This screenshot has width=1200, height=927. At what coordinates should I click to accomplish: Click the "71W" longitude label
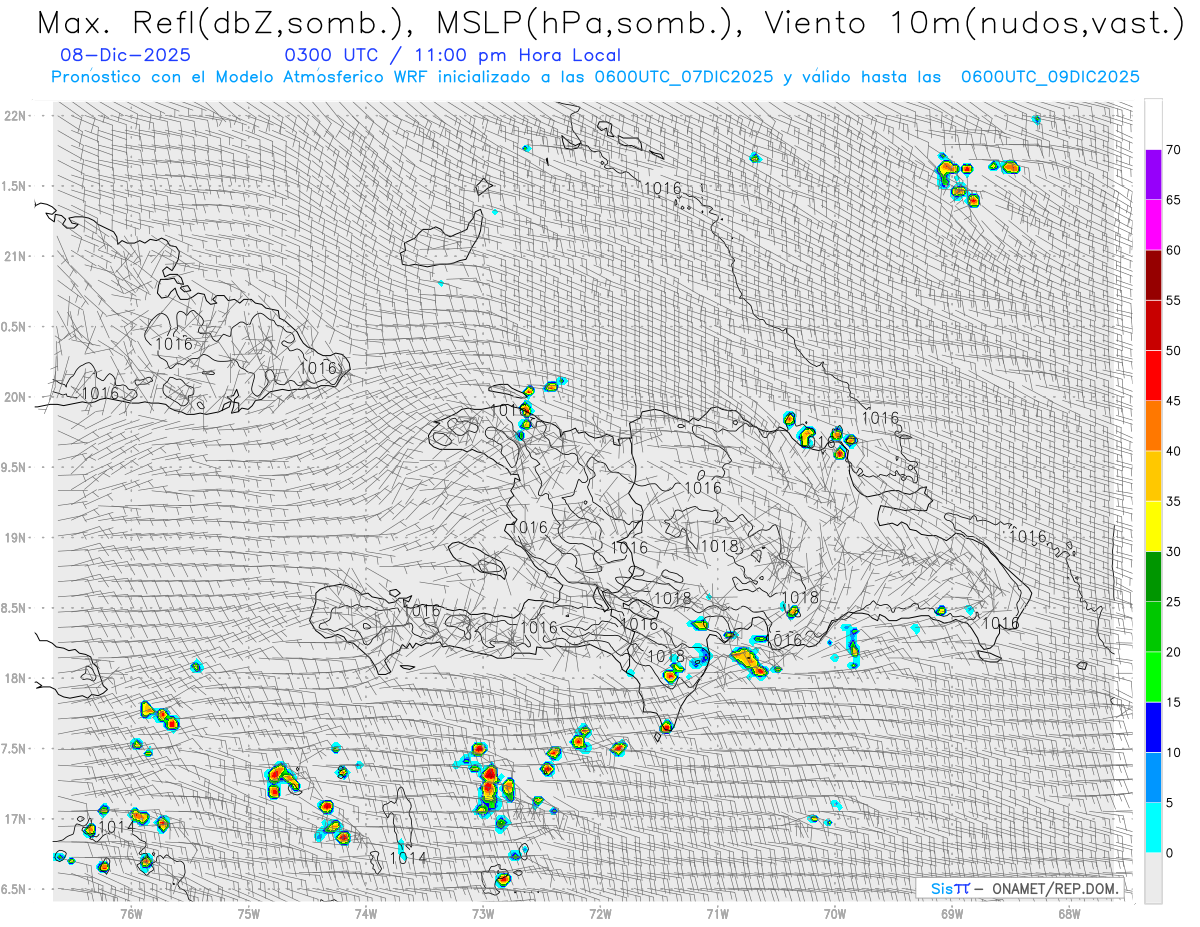tap(717, 913)
